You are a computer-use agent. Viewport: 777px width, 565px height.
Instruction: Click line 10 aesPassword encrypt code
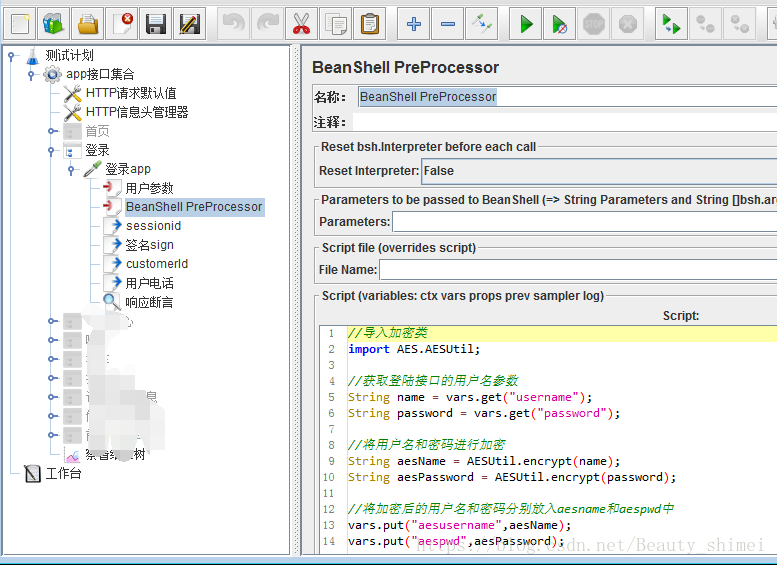[x=511, y=477]
